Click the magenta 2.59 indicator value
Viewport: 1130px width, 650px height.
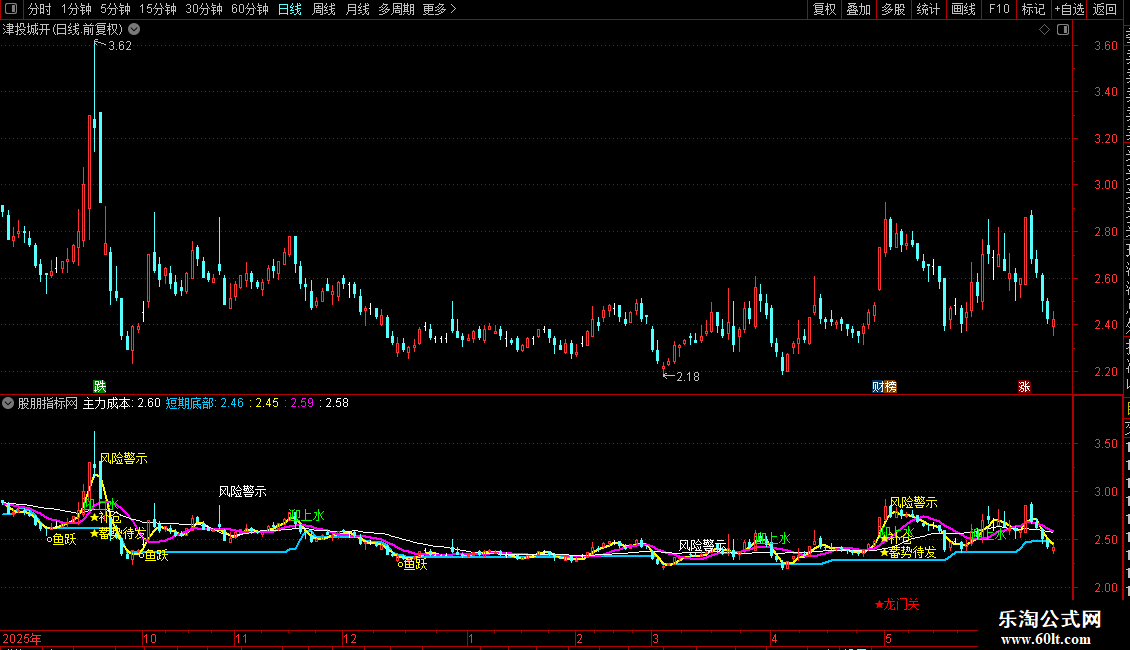click(302, 404)
